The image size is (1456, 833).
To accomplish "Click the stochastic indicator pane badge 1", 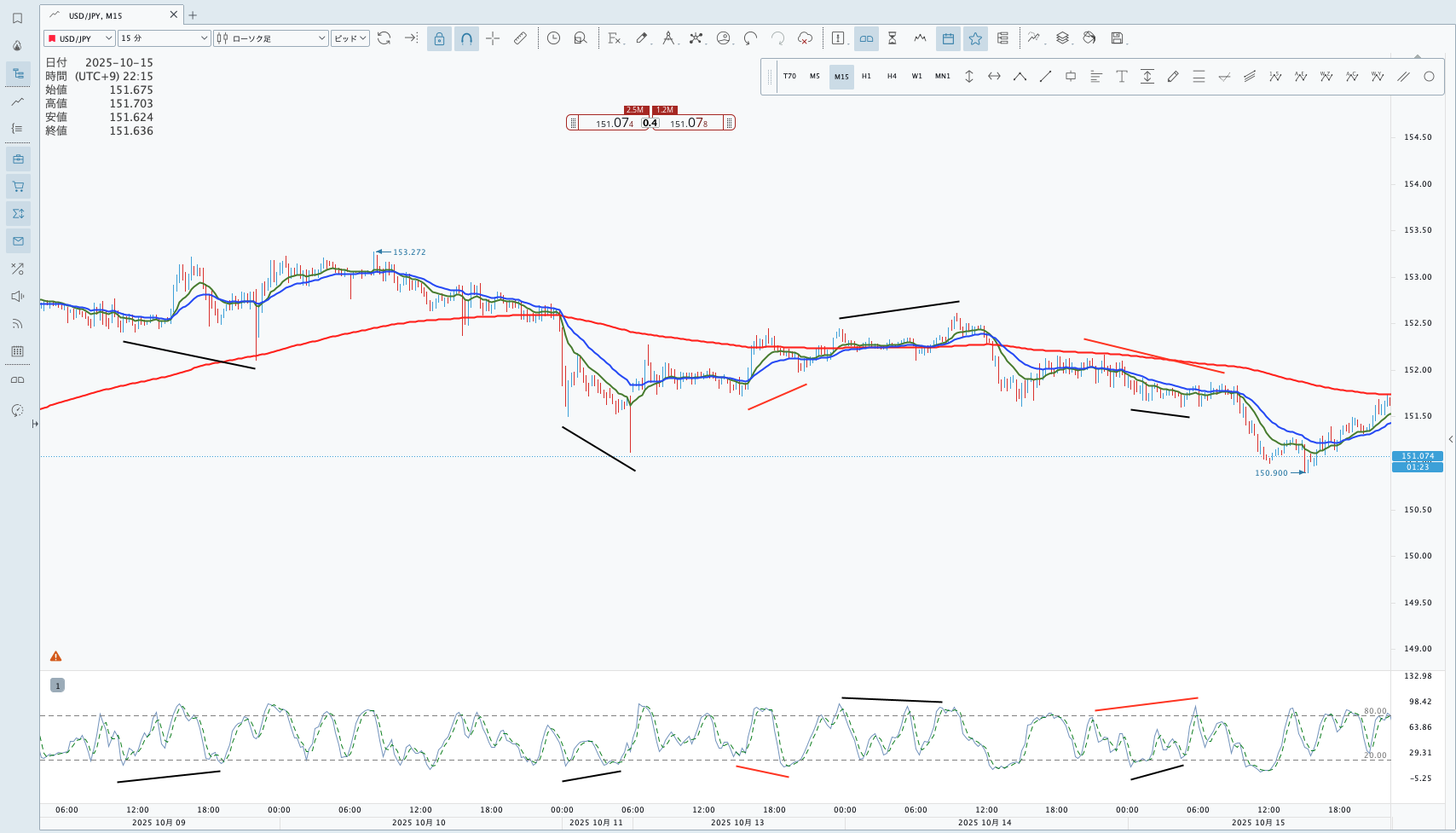I will (x=57, y=685).
